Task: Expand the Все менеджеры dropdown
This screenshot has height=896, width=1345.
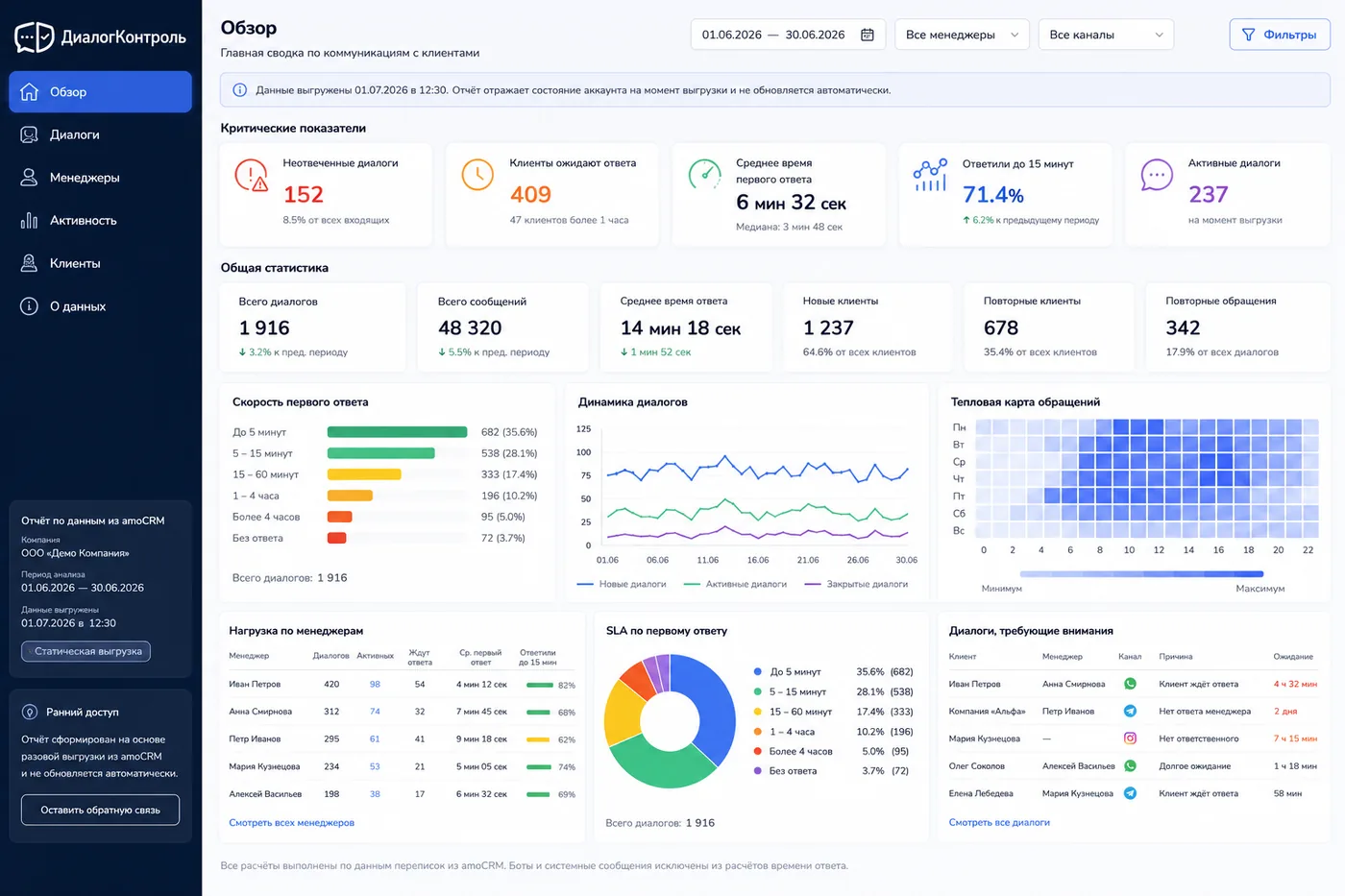Action: point(962,35)
